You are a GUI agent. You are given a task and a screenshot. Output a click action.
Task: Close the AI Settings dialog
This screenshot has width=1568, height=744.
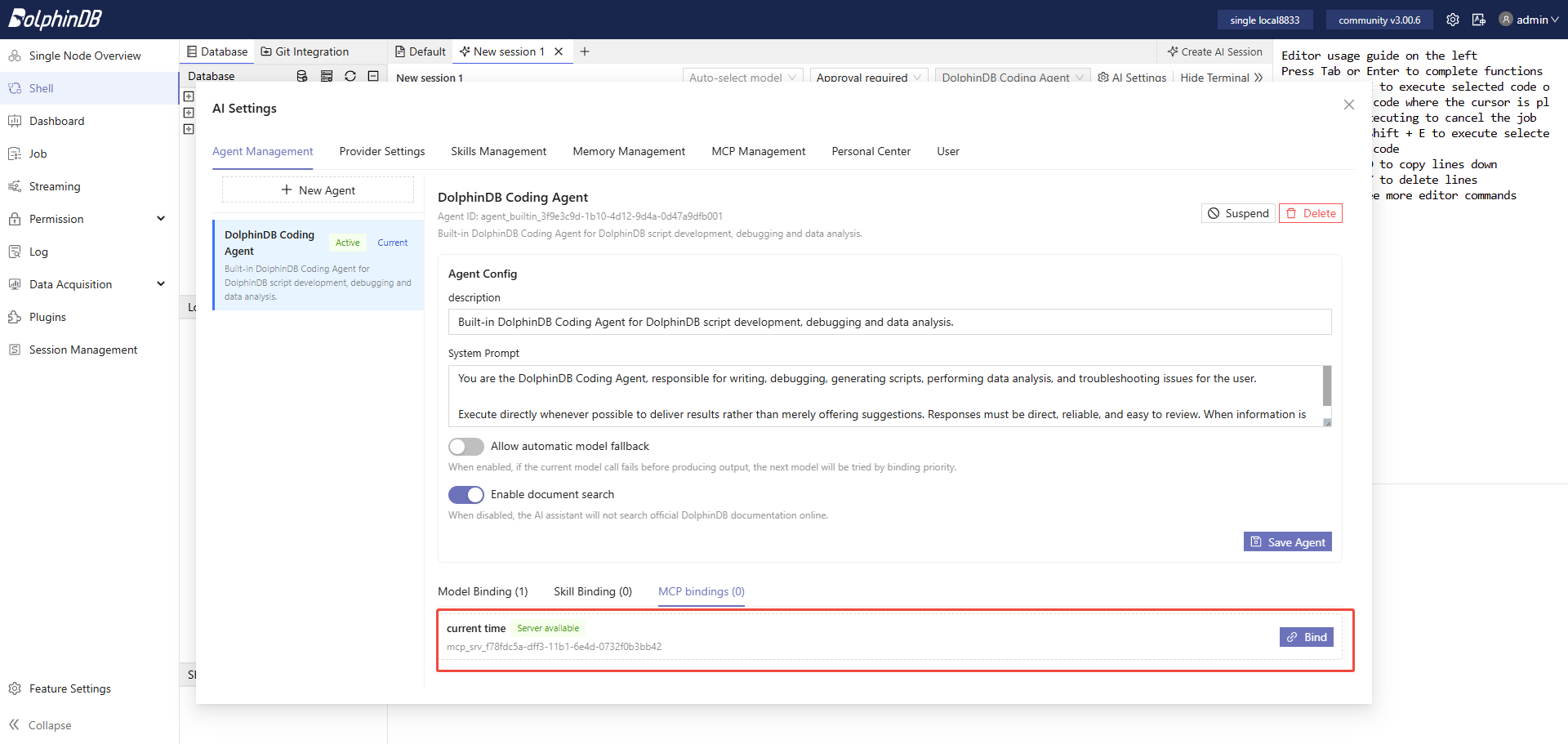point(1349,105)
